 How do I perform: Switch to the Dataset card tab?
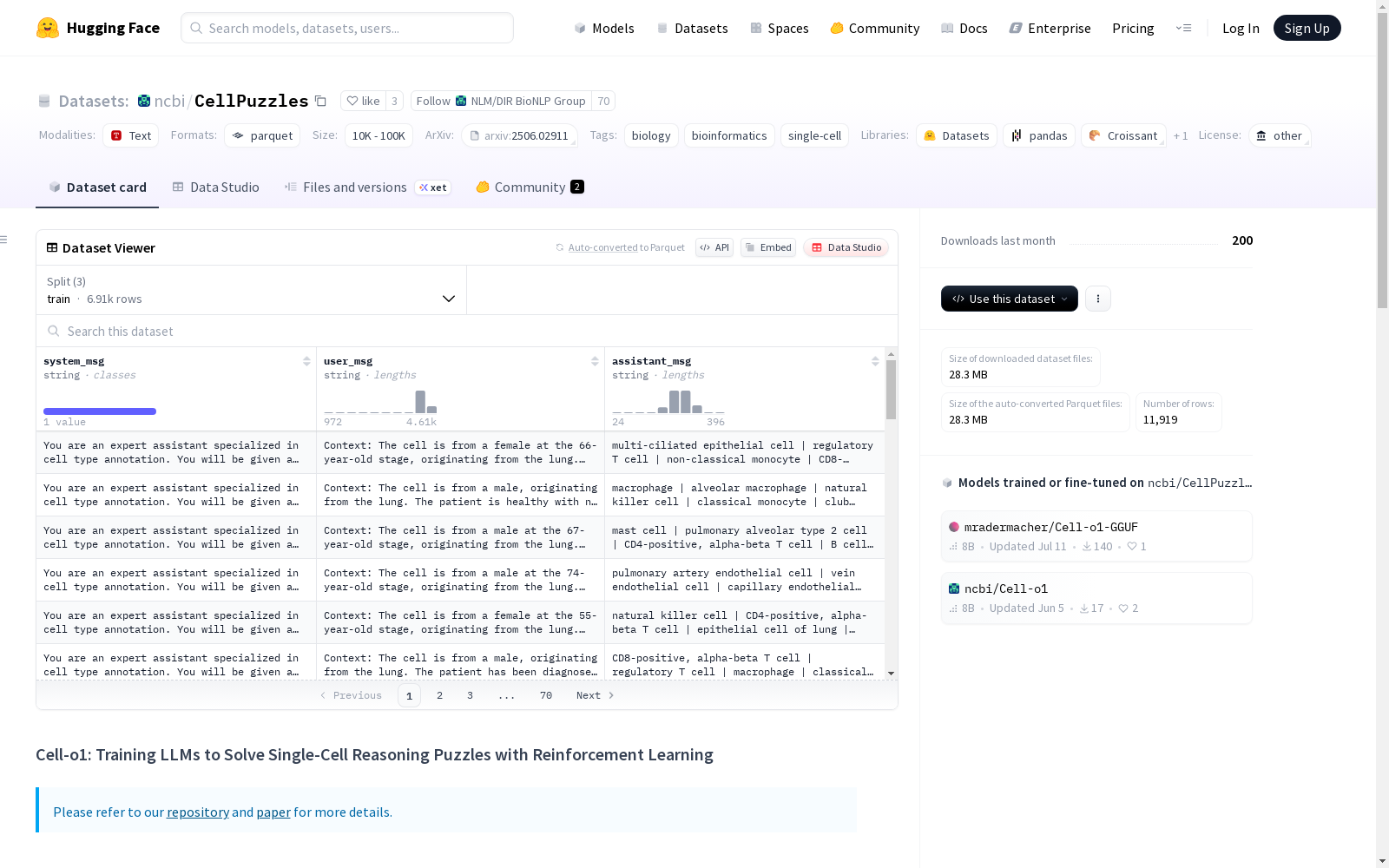coord(97,187)
